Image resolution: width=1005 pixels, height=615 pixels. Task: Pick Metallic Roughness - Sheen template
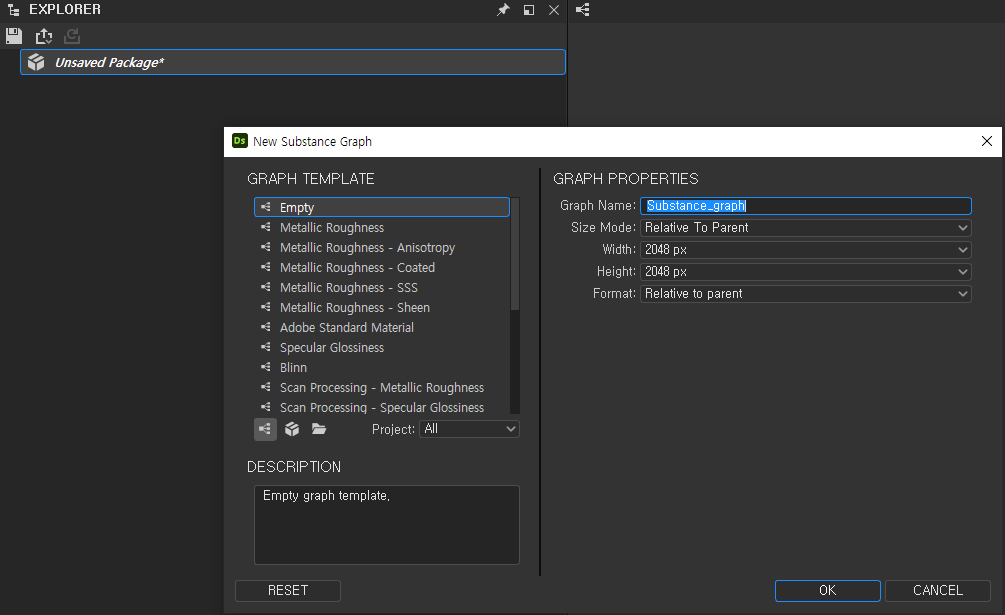click(382, 308)
